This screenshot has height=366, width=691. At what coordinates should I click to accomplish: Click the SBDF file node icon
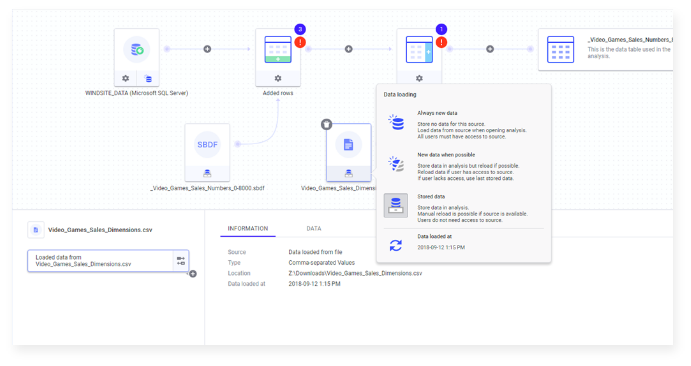(207, 144)
